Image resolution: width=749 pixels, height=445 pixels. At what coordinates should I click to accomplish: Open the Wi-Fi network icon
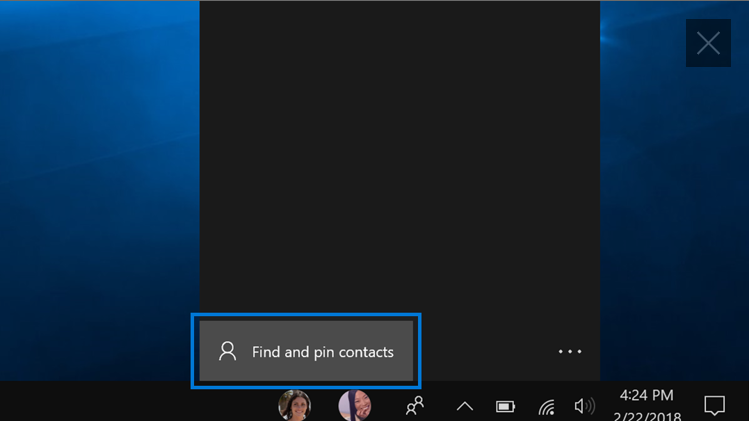546,407
